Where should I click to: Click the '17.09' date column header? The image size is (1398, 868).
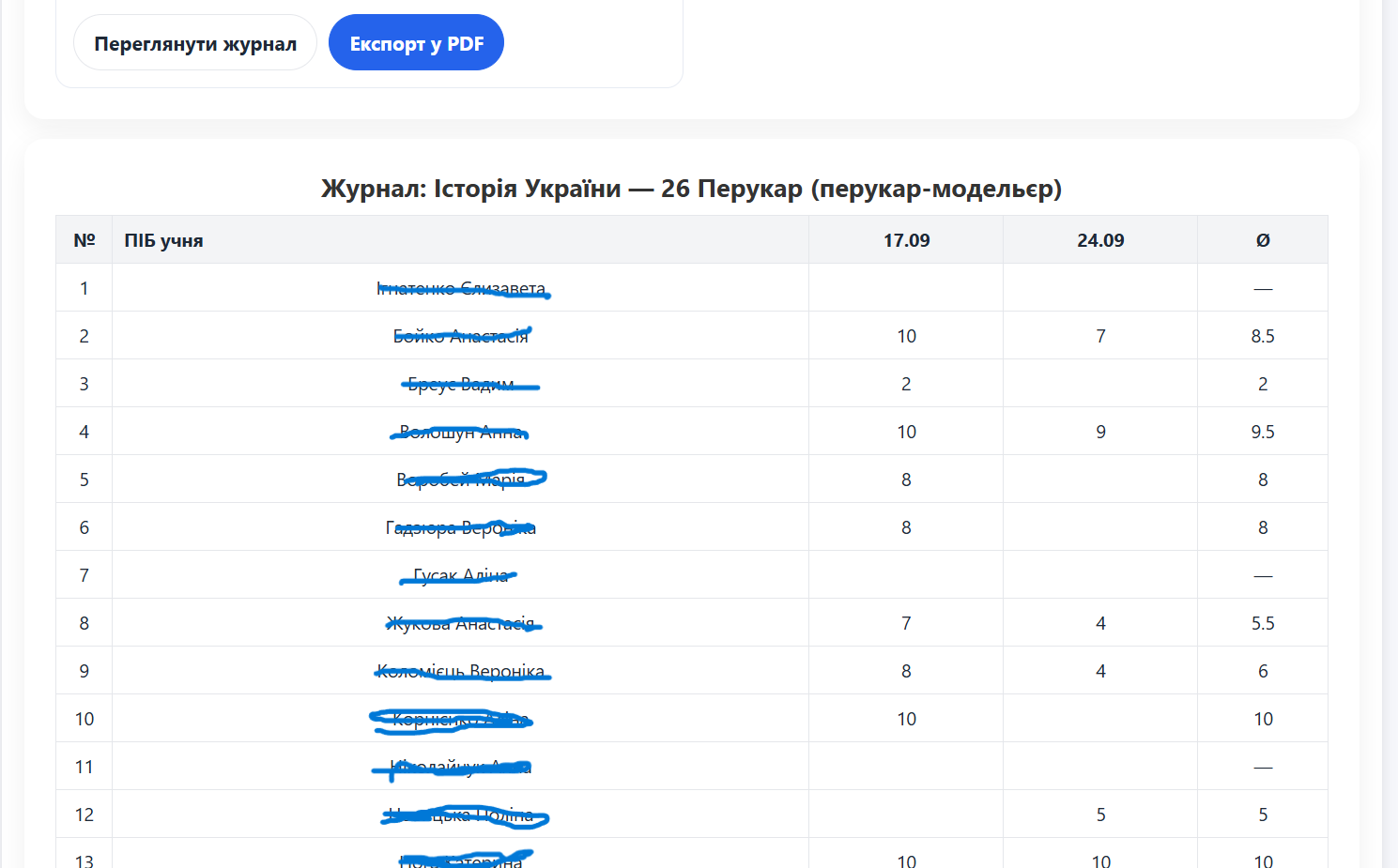coord(906,240)
